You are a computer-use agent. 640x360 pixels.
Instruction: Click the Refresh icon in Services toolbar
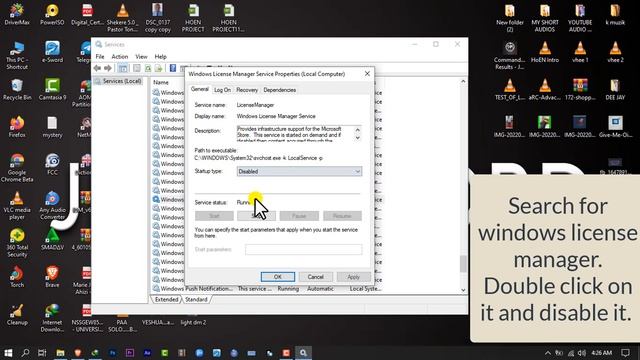click(148, 68)
